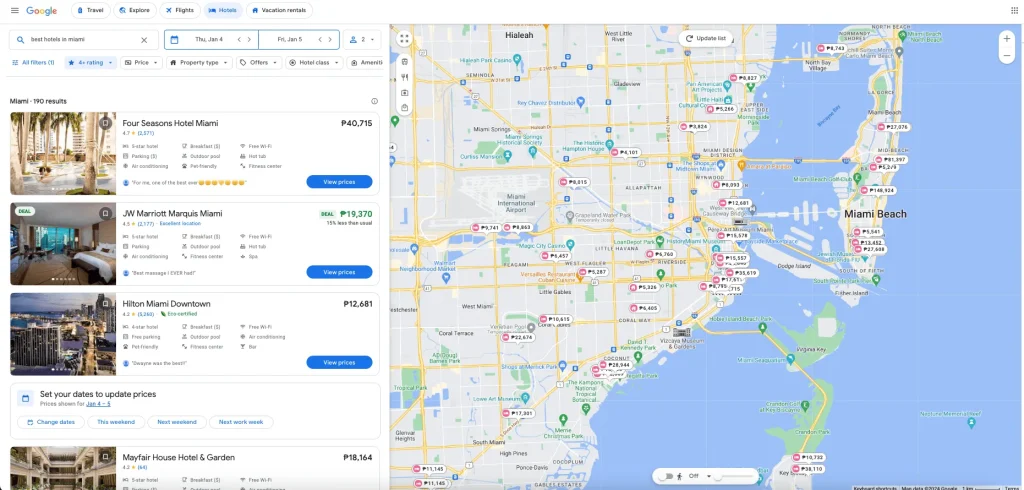The image size is (1024, 490).
Task: Open the check-in calendar icon
Action: point(174,40)
